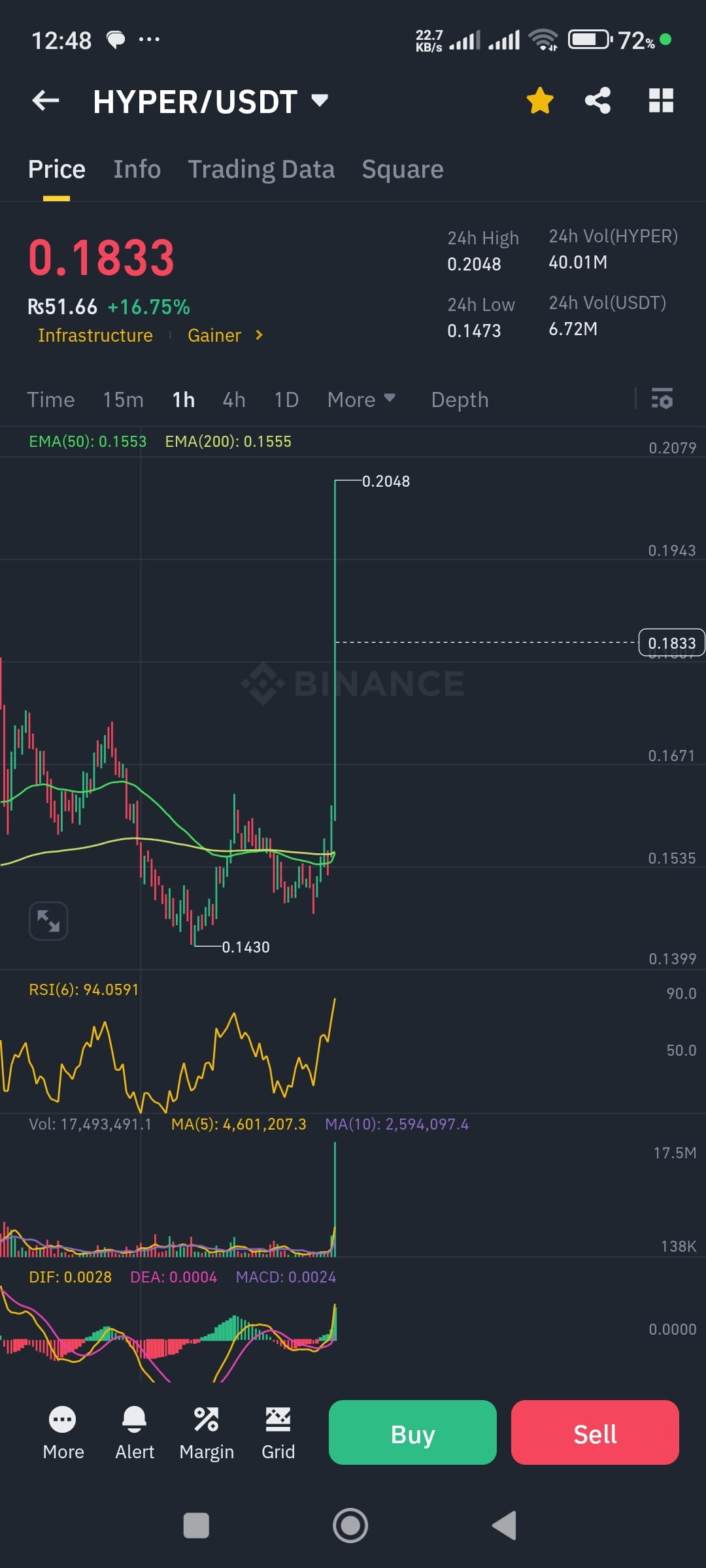Switch to the Trading Data tab
This screenshot has height=1568, width=706.
pyautogui.click(x=261, y=169)
